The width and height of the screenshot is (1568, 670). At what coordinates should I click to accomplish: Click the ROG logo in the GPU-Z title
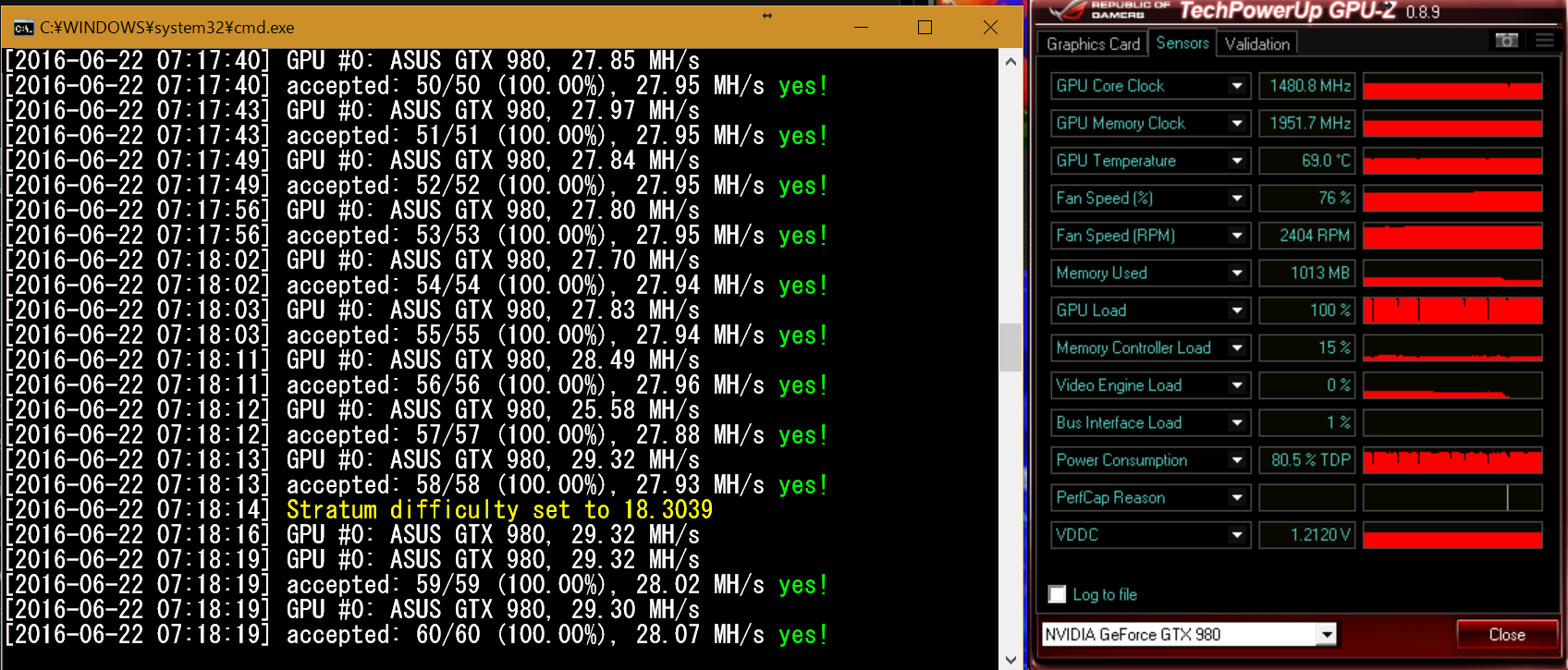click(x=1070, y=11)
